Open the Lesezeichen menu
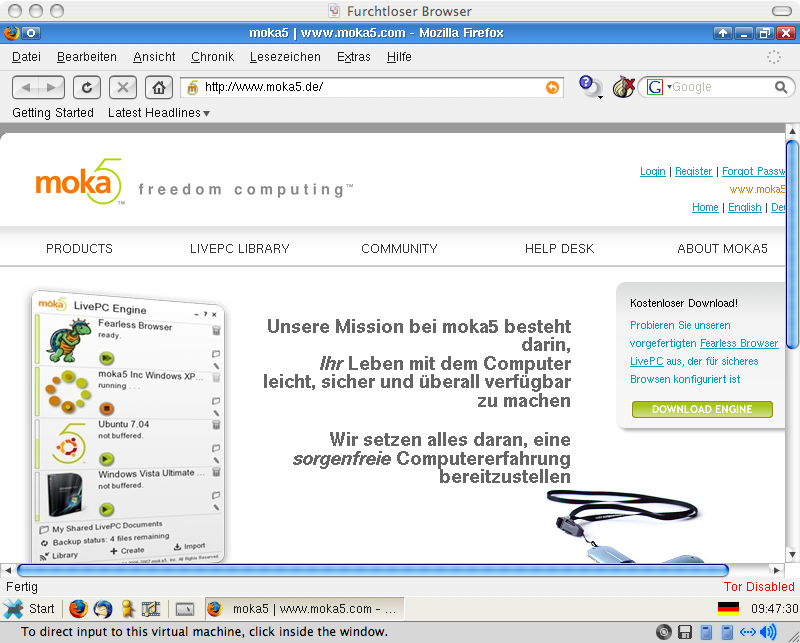 [x=285, y=57]
